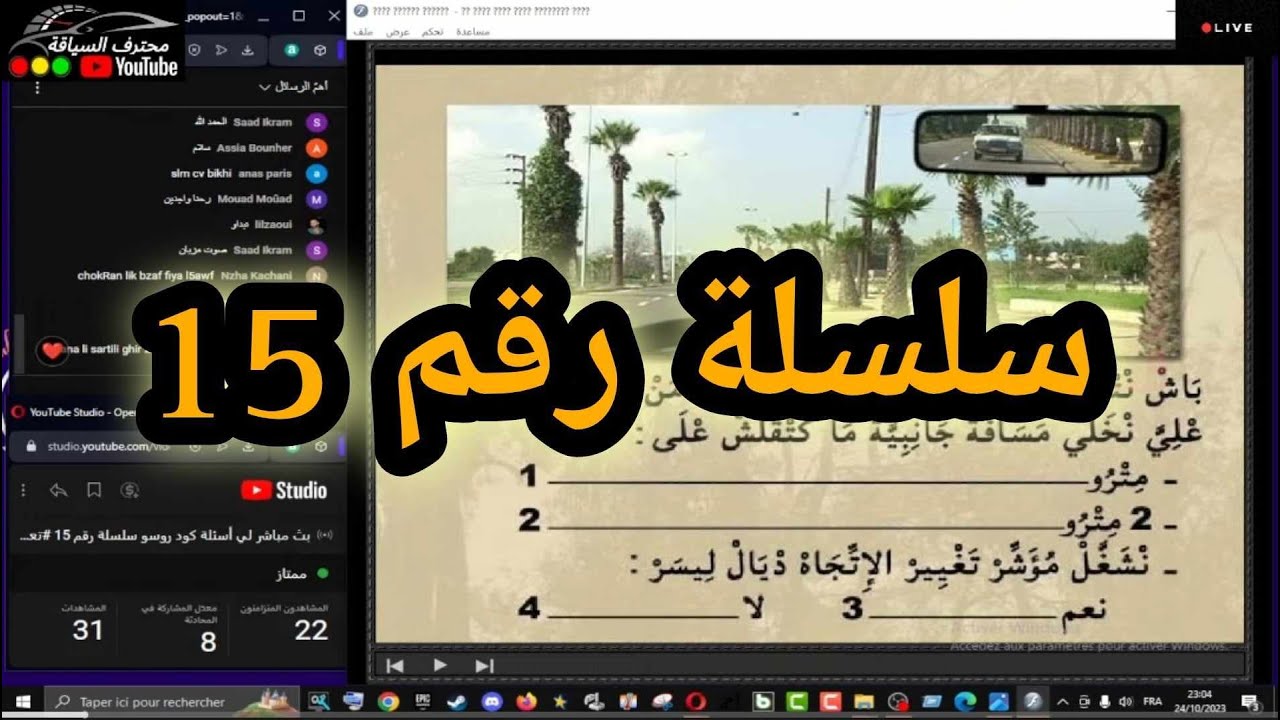Launch Firefox from the taskbar

click(526, 702)
